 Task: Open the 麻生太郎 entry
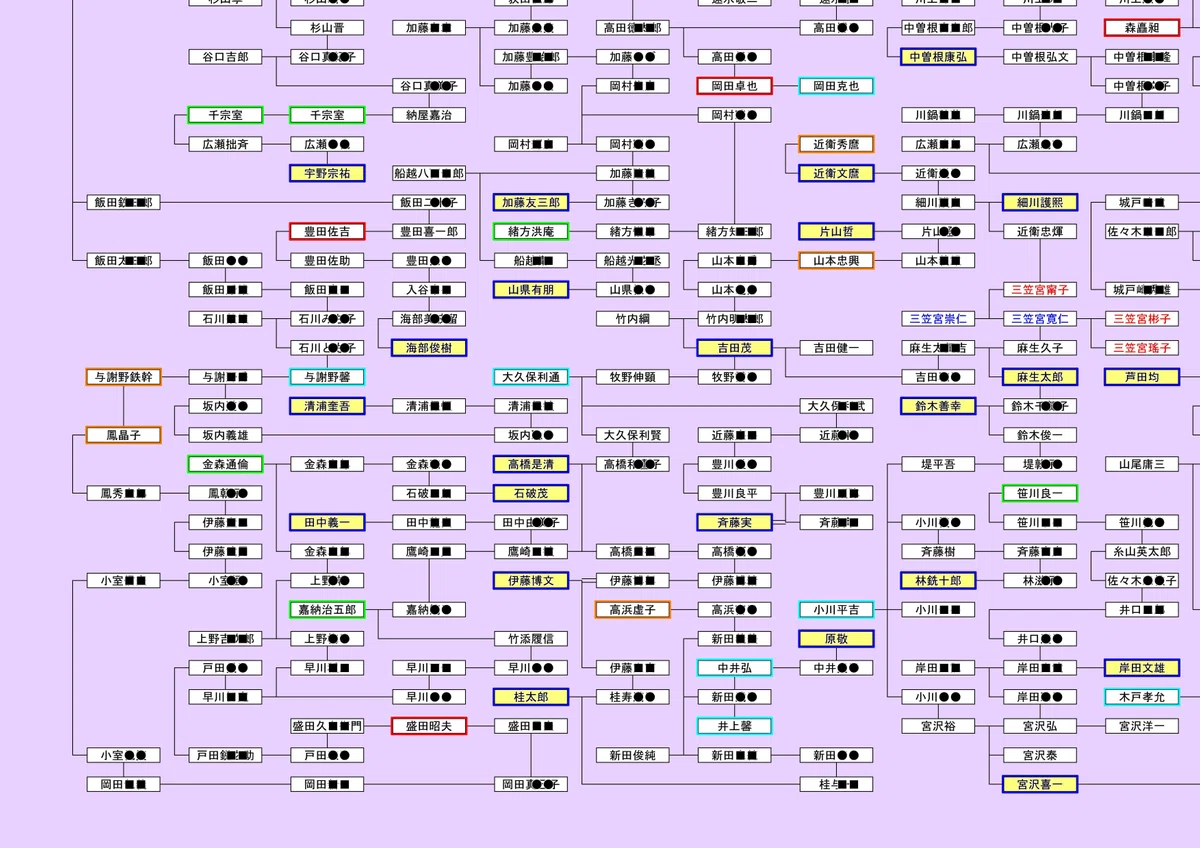(x=1040, y=377)
